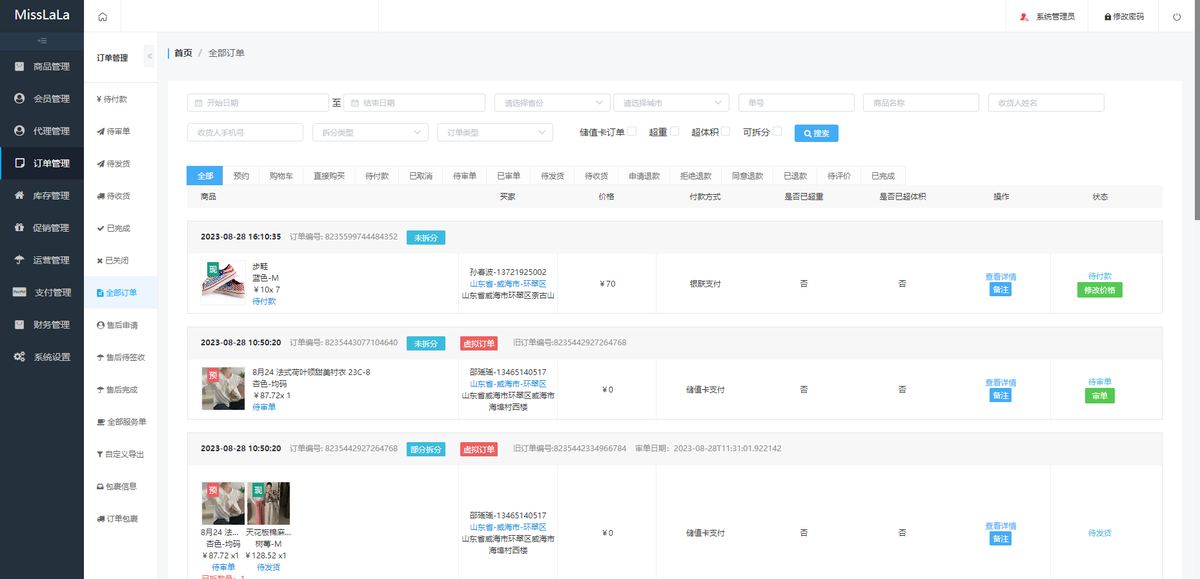This screenshot has height=579, width=1200.
Task: Click the power logout icon at top right
Action: (1177, 17)
